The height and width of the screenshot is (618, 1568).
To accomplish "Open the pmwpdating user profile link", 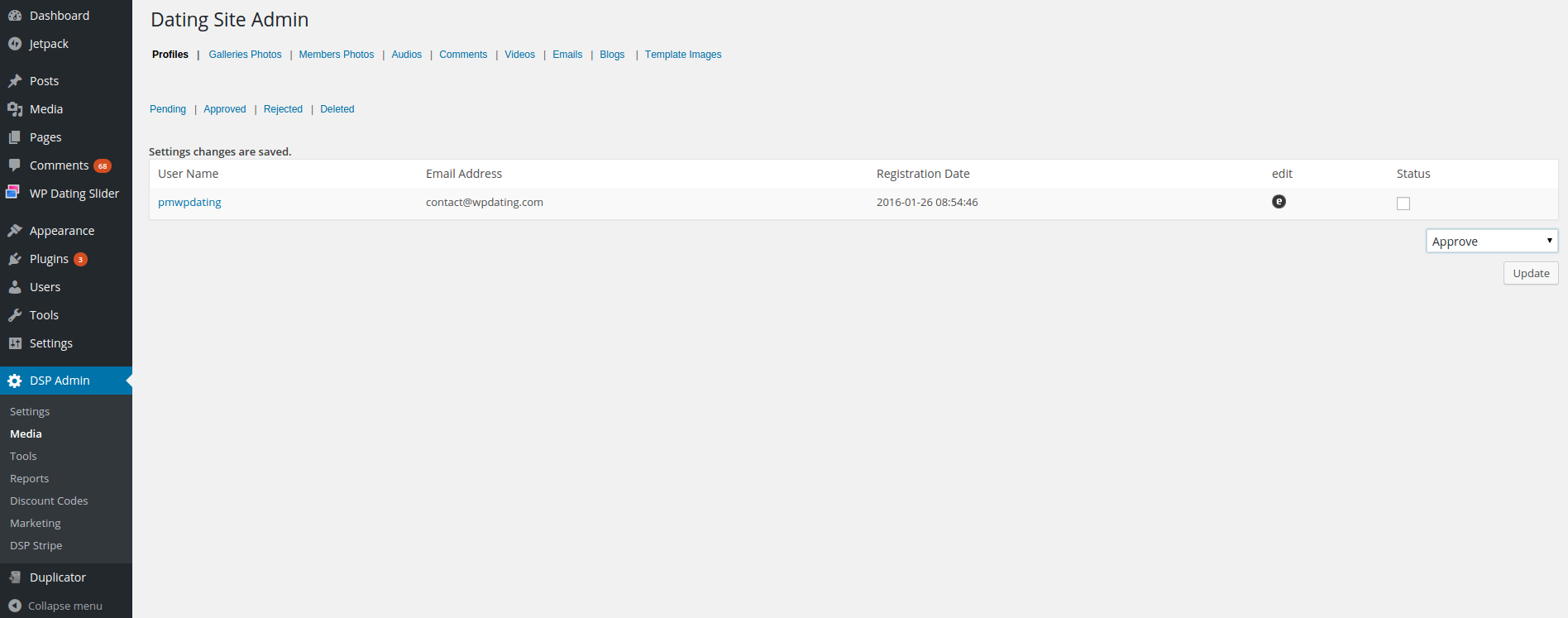I will tap(189, 202).
